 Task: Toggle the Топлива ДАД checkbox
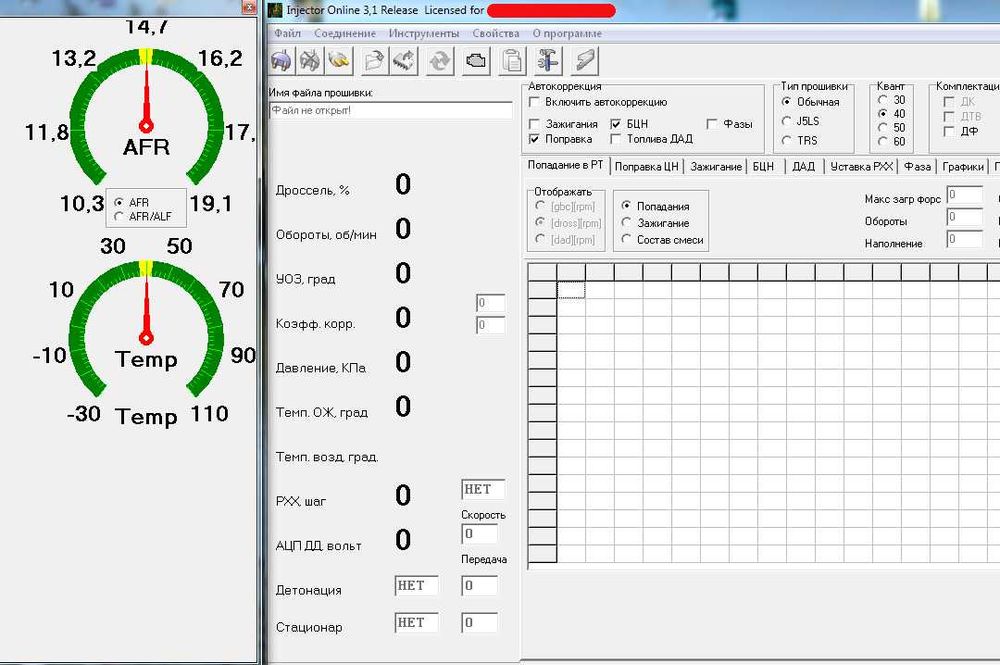(615, 139)
